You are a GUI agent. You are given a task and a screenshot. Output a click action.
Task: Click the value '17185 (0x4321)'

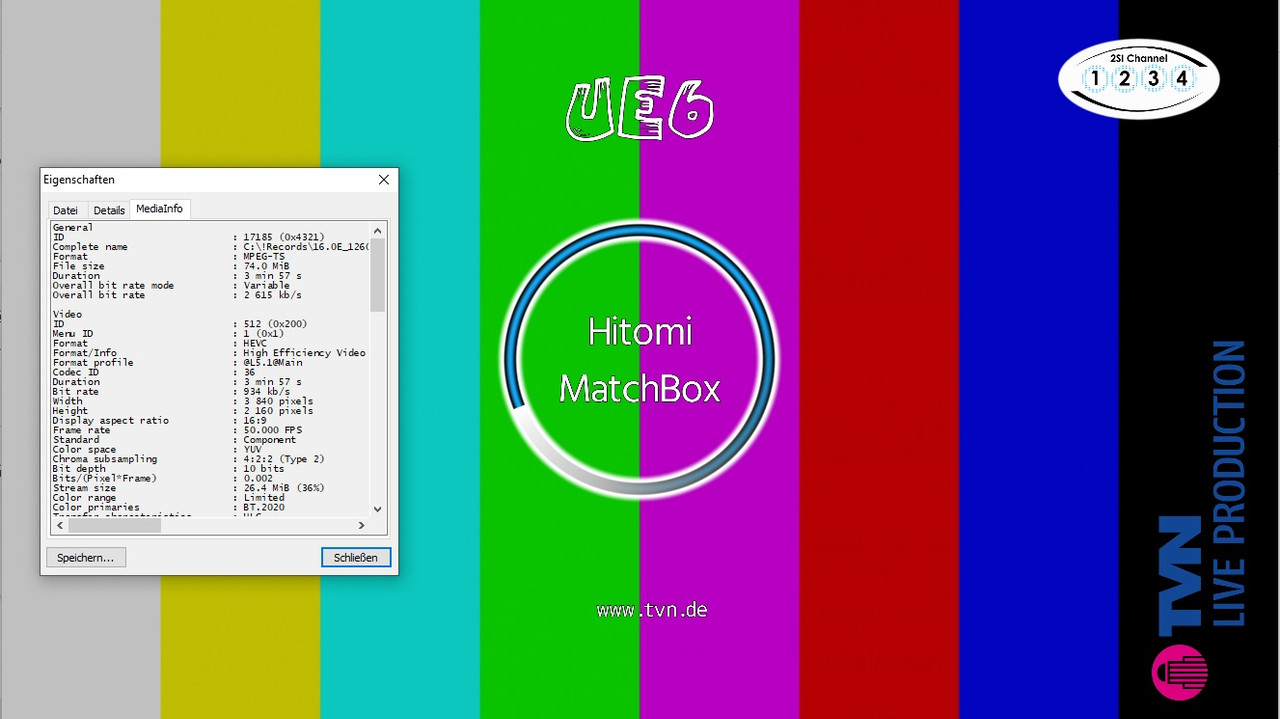284,237
